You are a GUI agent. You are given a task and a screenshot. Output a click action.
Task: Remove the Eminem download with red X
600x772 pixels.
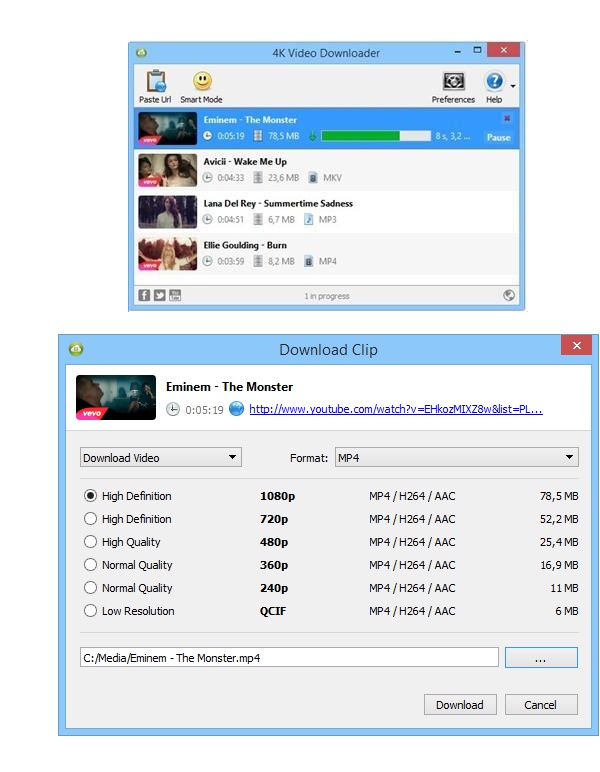[x=506, y=119]
